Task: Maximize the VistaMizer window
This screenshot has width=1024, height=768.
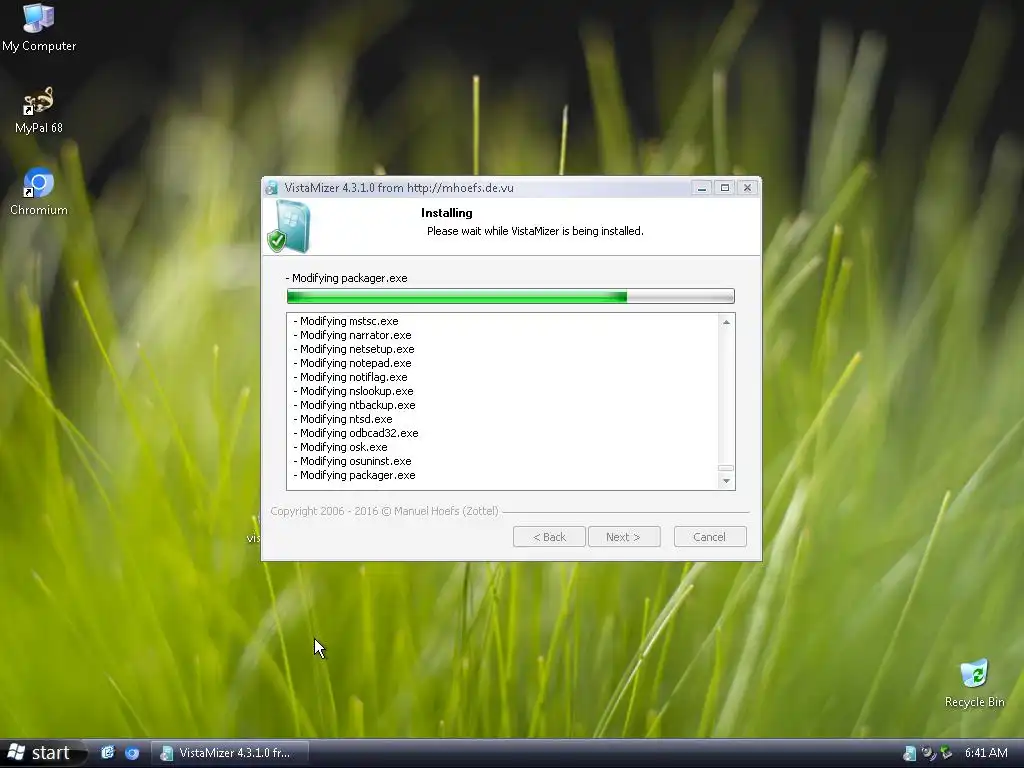Action: [x=724, y=188]
